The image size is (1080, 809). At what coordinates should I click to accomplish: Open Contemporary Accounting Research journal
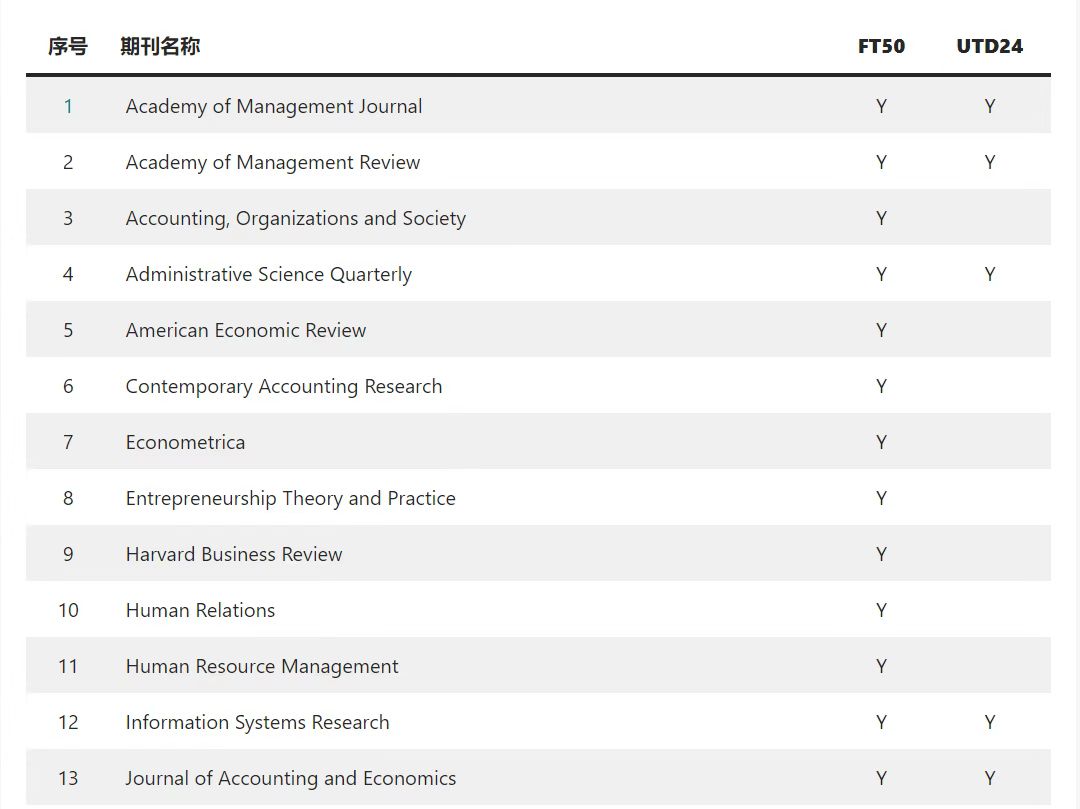point(283,386)
